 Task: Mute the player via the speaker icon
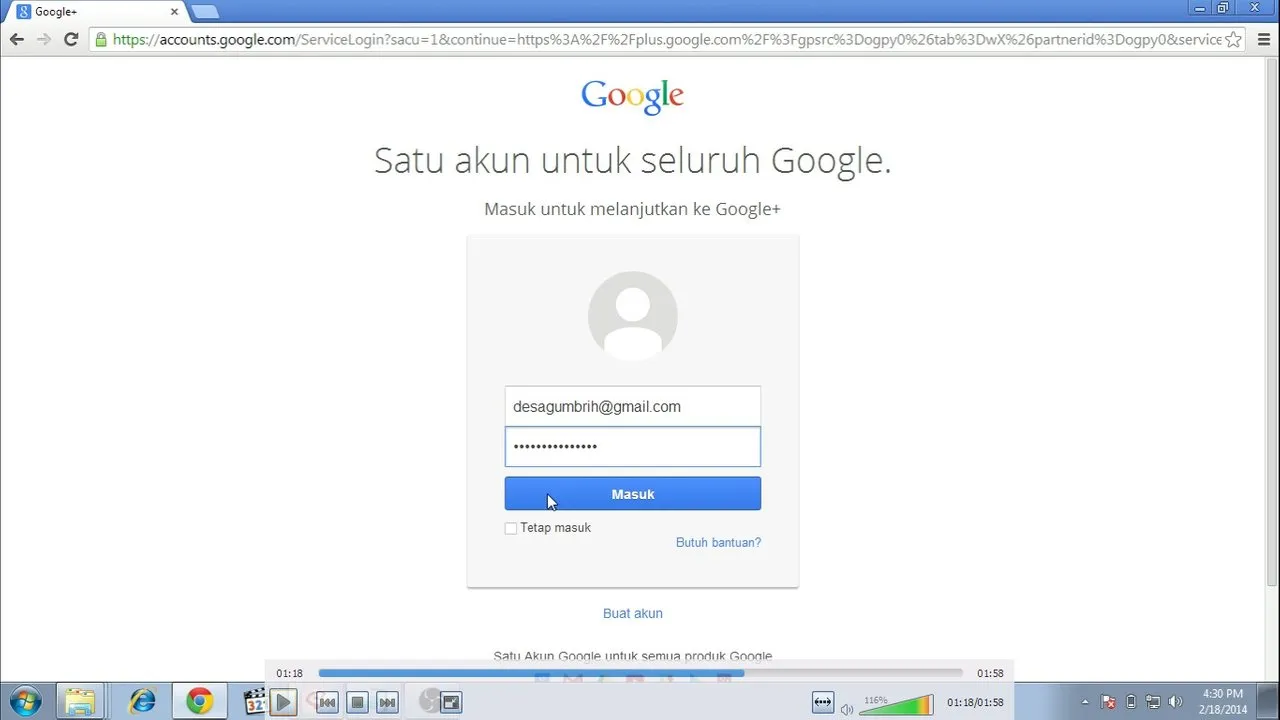(847, 709)
